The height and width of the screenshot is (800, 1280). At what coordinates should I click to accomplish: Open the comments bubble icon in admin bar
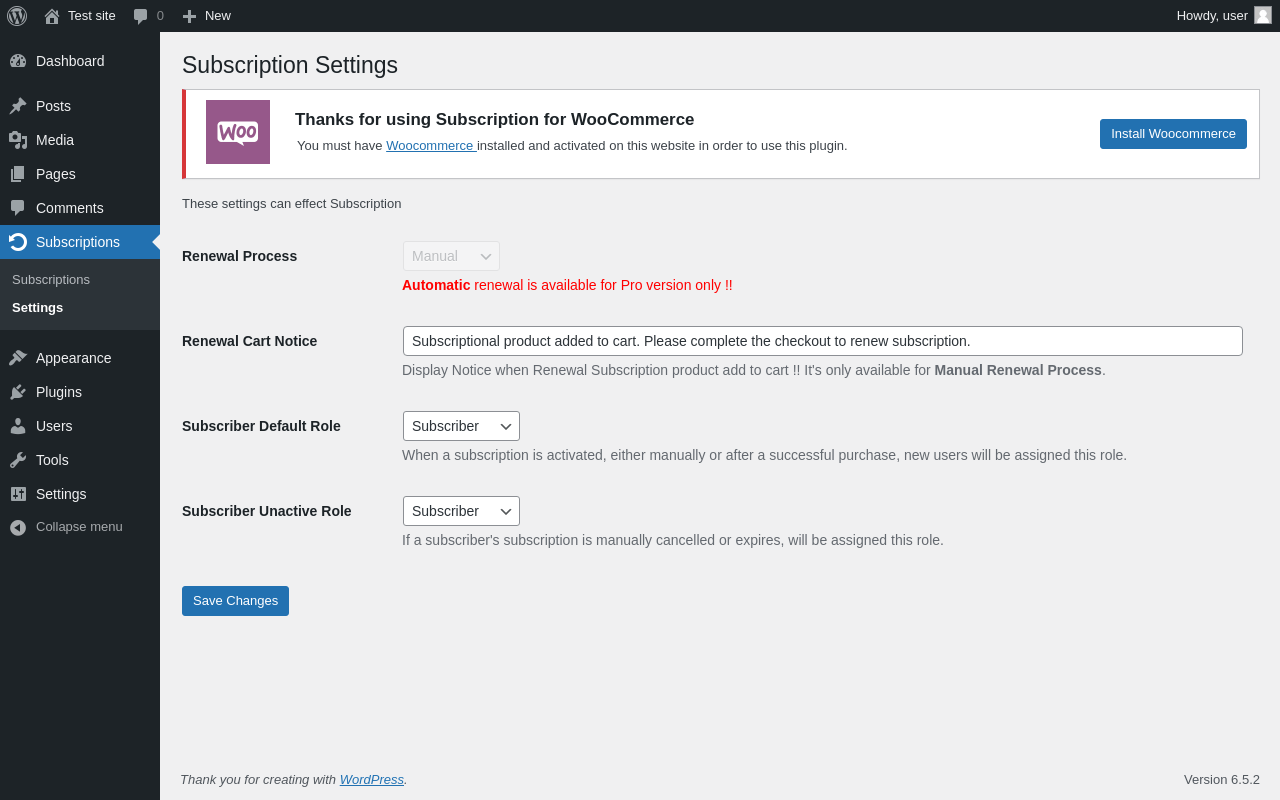141,16
